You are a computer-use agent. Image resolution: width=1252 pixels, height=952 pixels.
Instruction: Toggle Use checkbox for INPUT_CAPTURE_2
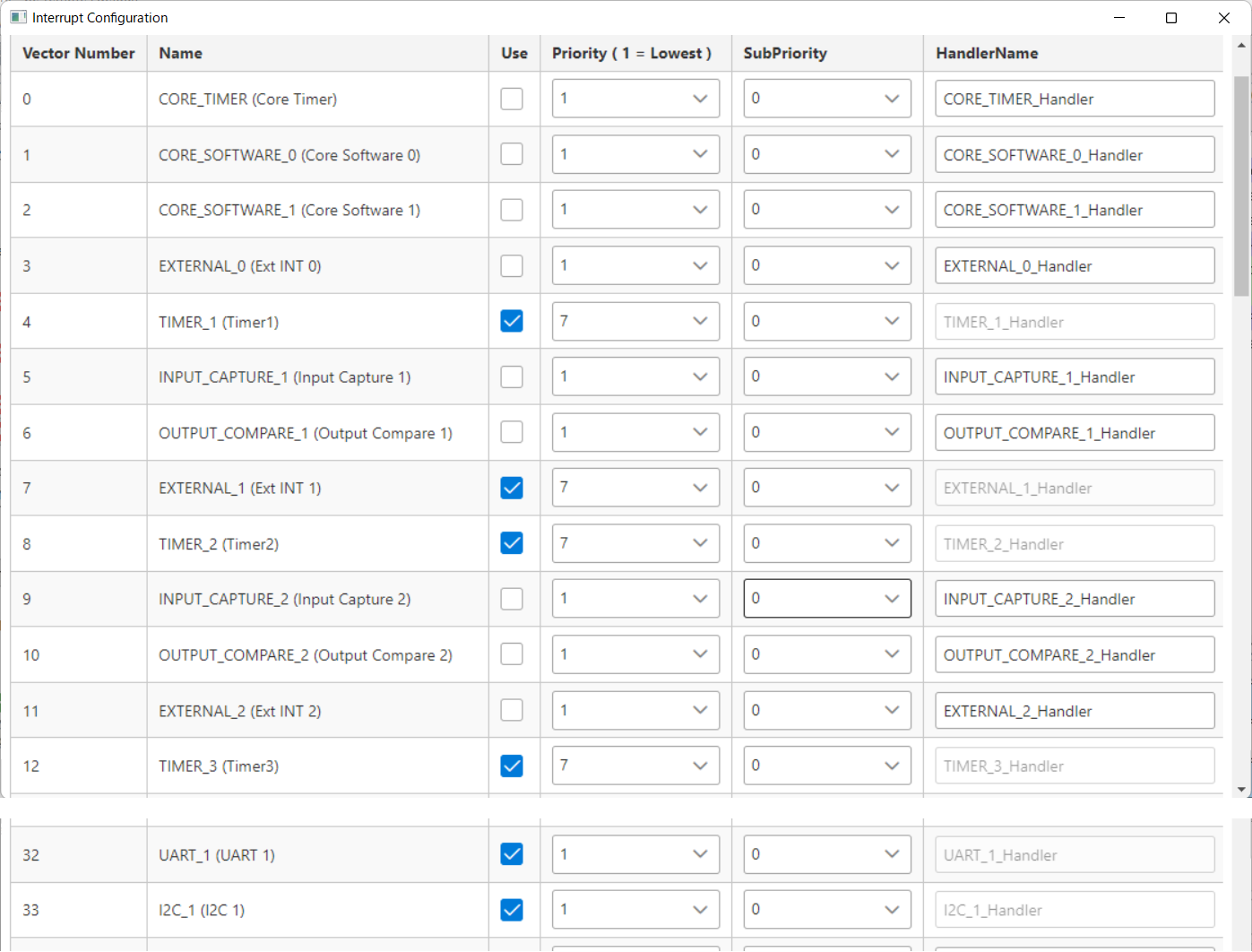pyautogui.click(x=512, y=599)
